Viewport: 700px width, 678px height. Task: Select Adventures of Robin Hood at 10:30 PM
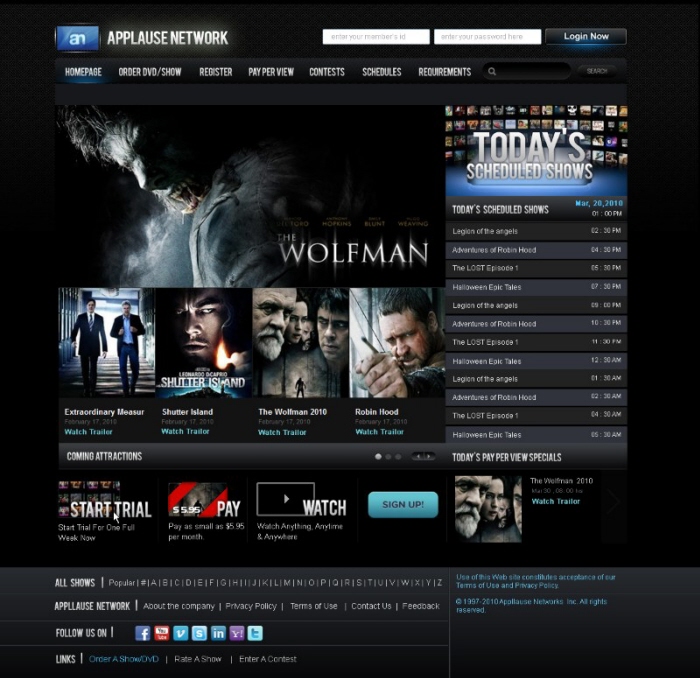pyautogui.click(x=536, y=324)
